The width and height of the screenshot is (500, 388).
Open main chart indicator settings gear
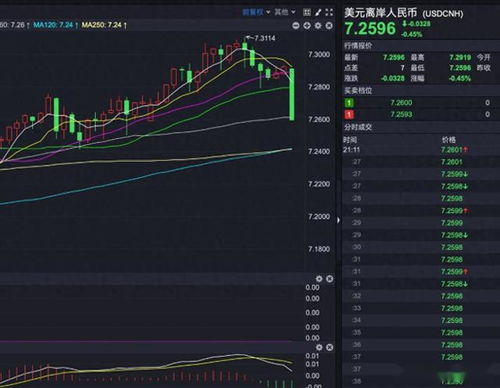tap(318, 26)
